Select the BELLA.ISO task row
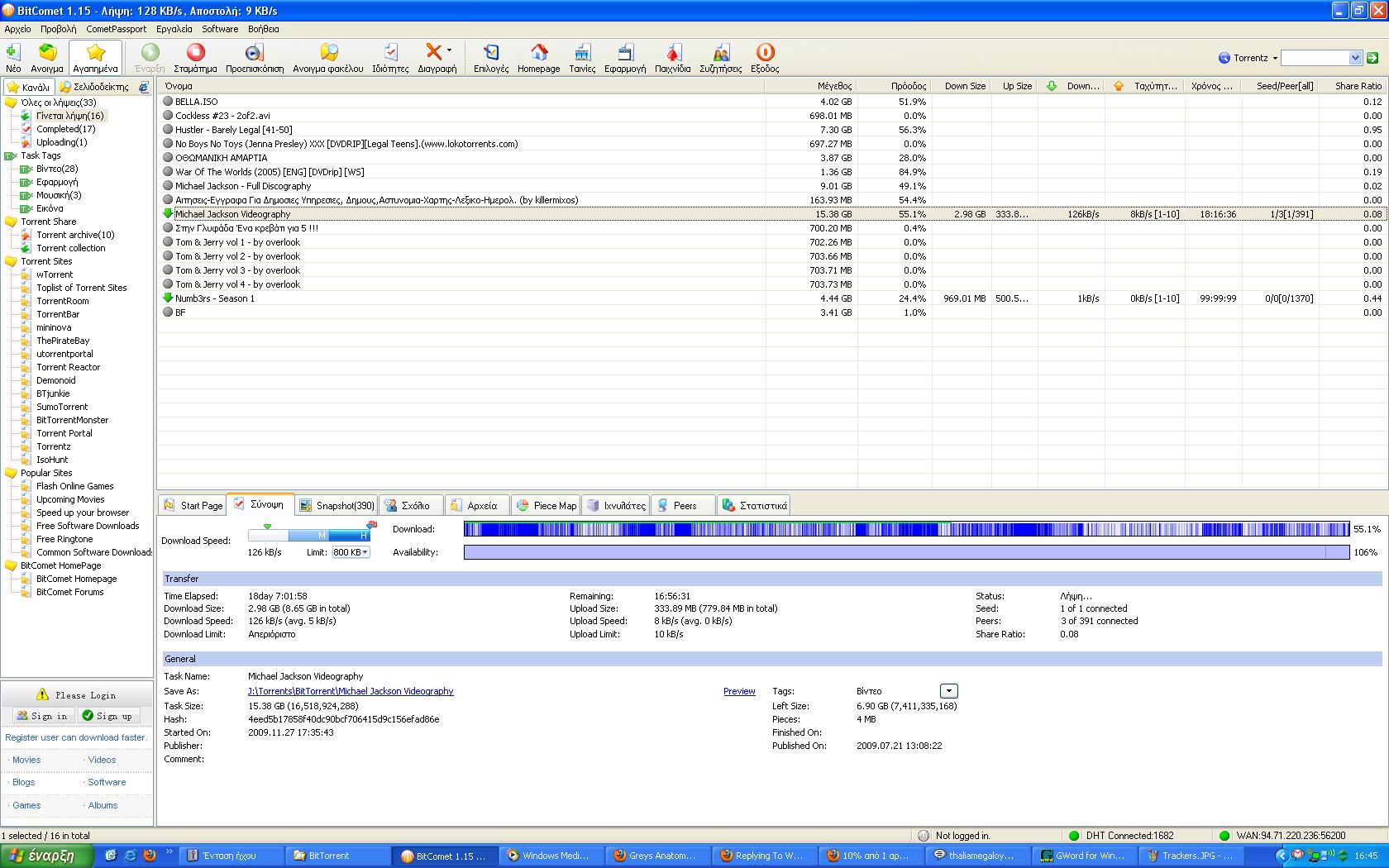 (x=771, y=102)
